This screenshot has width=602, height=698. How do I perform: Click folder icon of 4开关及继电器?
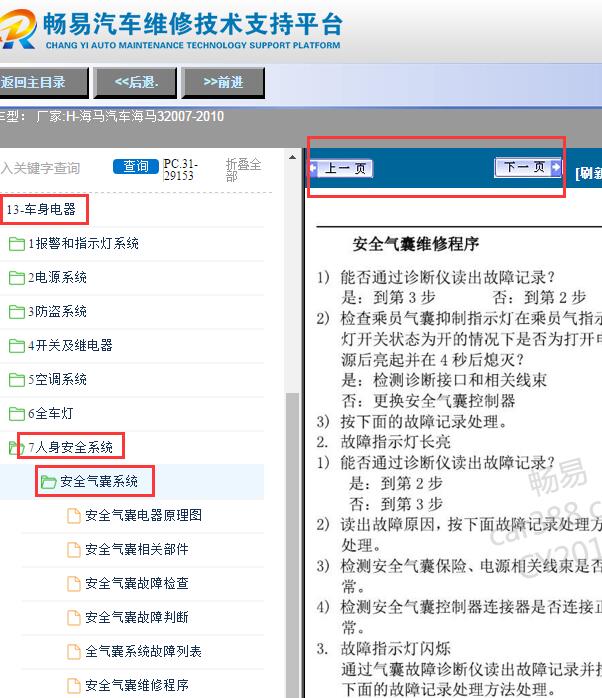pyautogui.click(x=17, y=345)
